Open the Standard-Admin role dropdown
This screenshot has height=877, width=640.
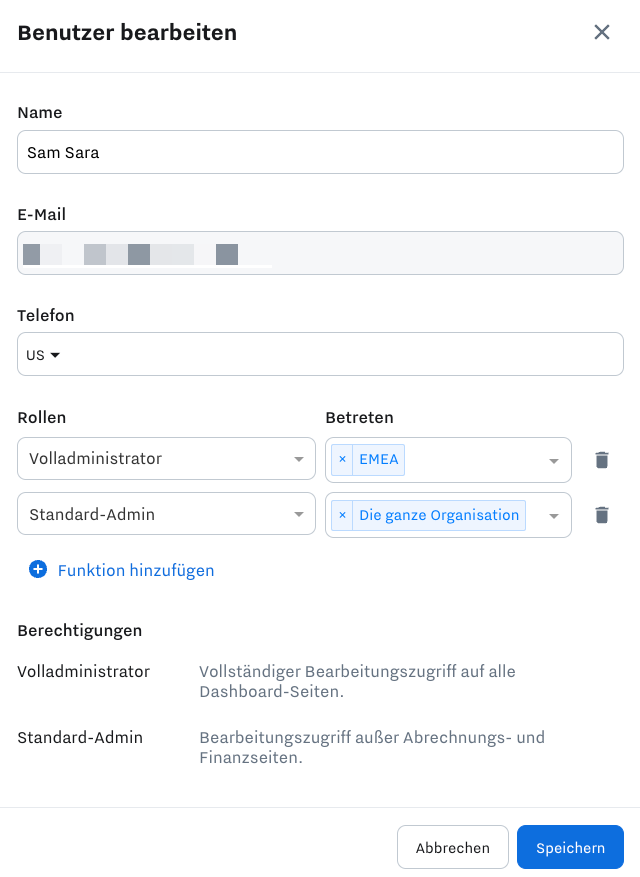(x=166, y=514)
